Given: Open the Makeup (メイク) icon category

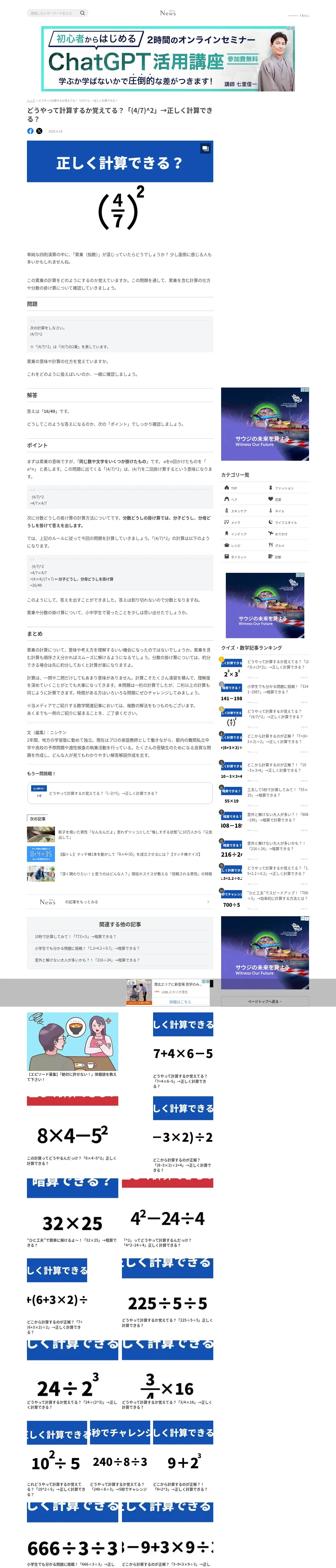Looking at the screenshot, I should (x=227, y=522).
